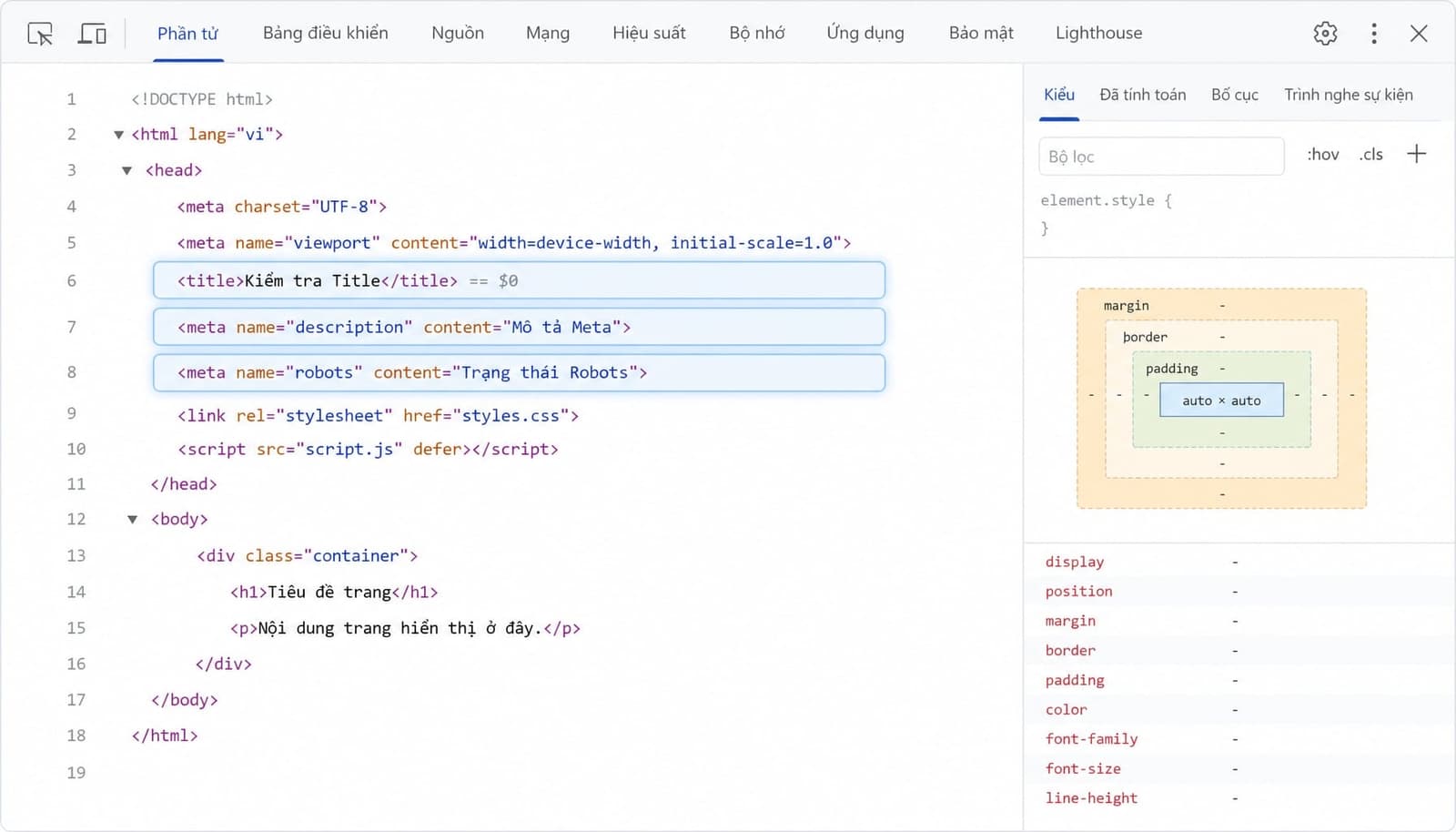
Task: Switch to the Bảng điều khiển tab
Action: 325,33
